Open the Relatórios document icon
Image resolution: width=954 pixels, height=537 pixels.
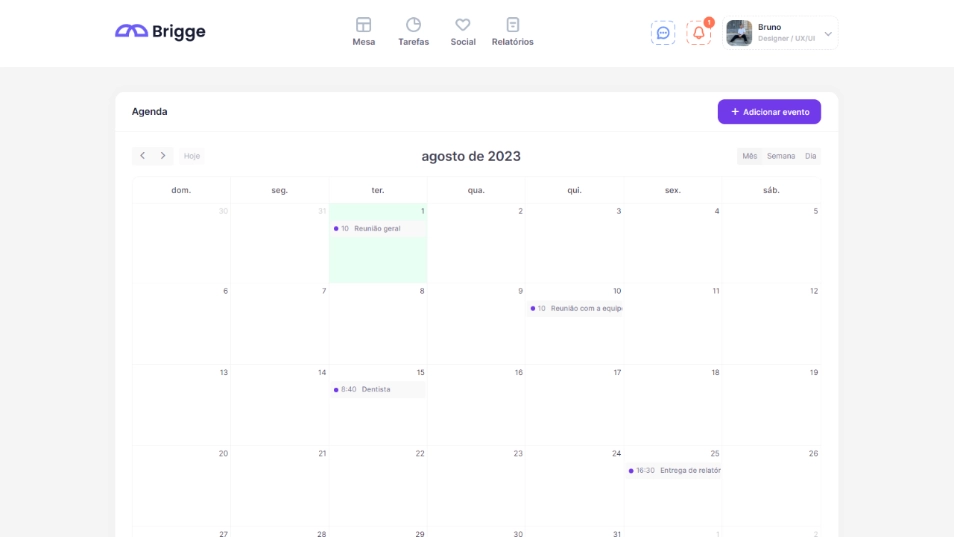512,25
